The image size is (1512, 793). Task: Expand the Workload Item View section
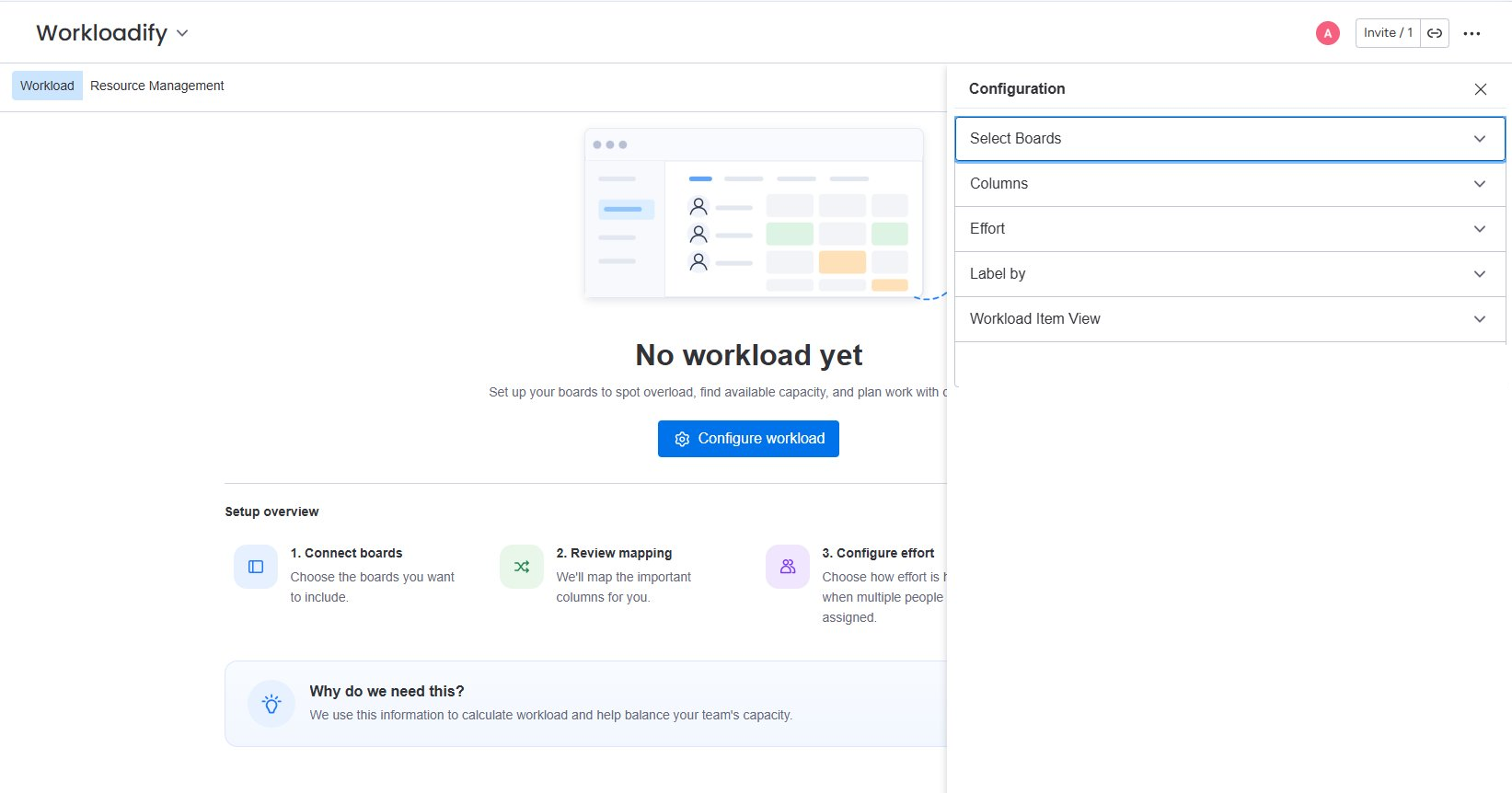pyautogui.click(x=1229, y=319)
